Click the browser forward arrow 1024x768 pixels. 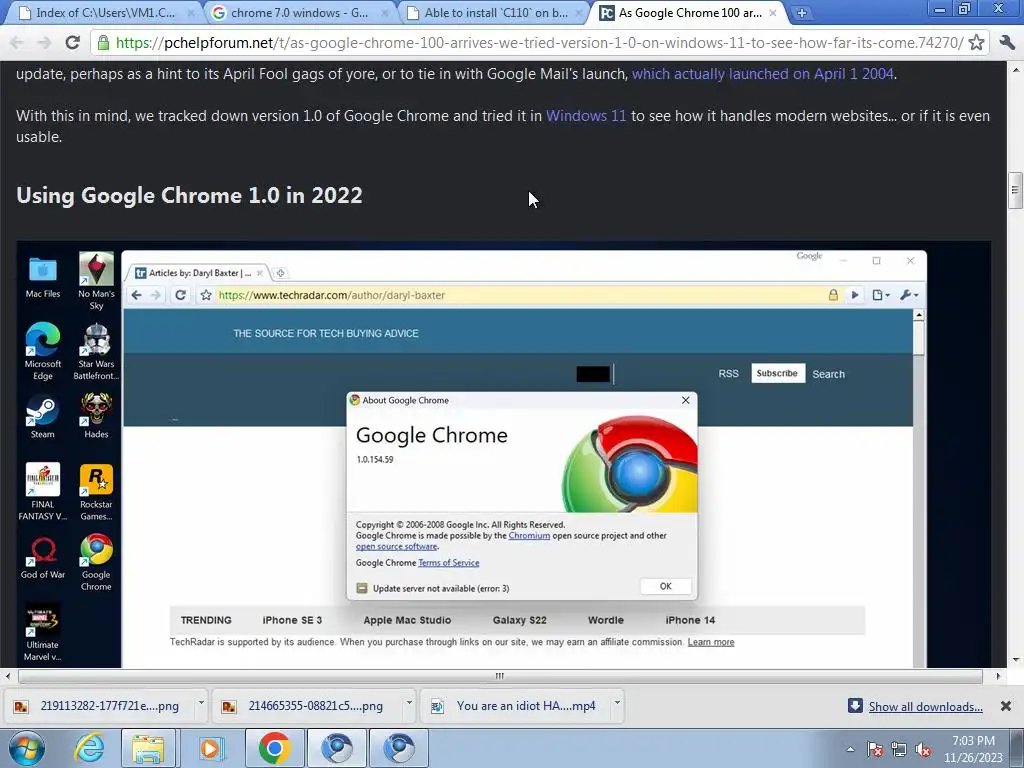[x=44, y=43]
